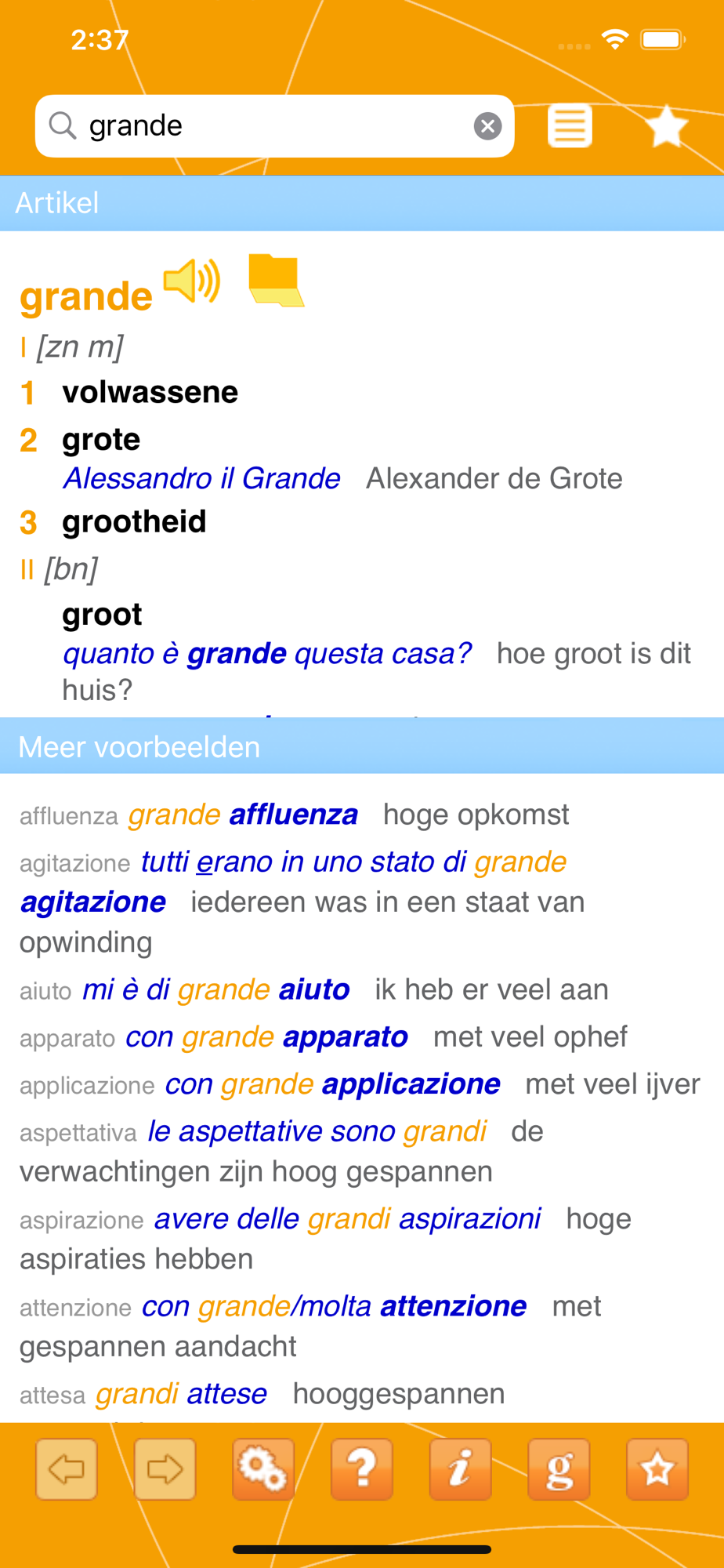Screen dimensions: 724x1568
Task: Select the Artikel section header
Action: 362,203
